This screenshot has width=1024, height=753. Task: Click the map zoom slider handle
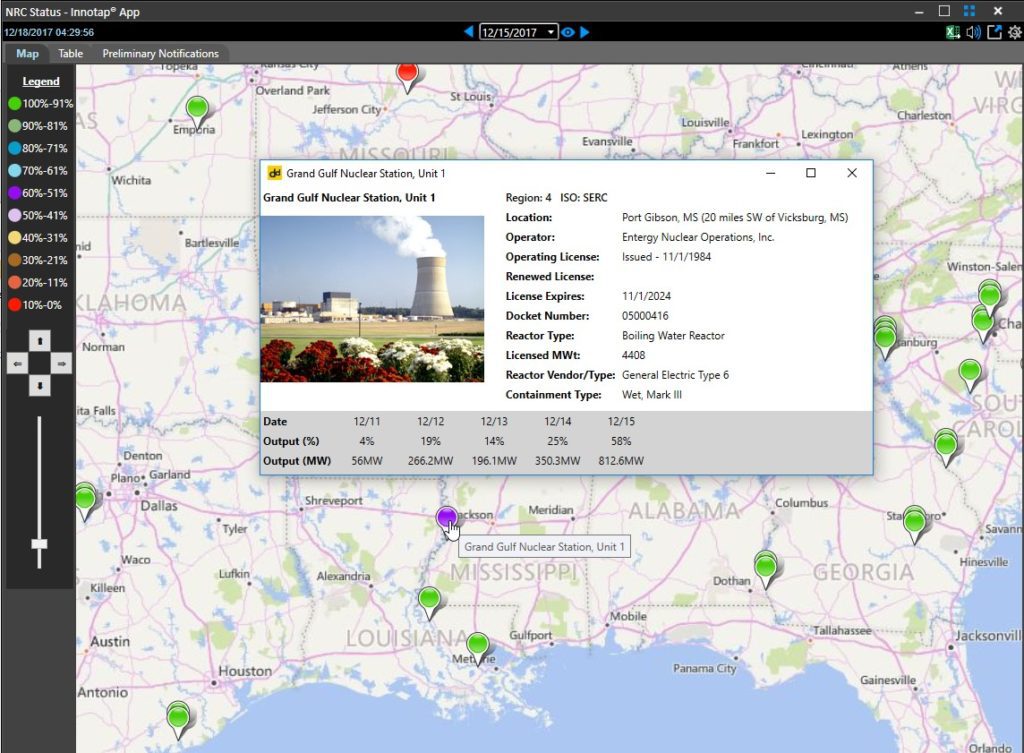(x=39, y=544)
